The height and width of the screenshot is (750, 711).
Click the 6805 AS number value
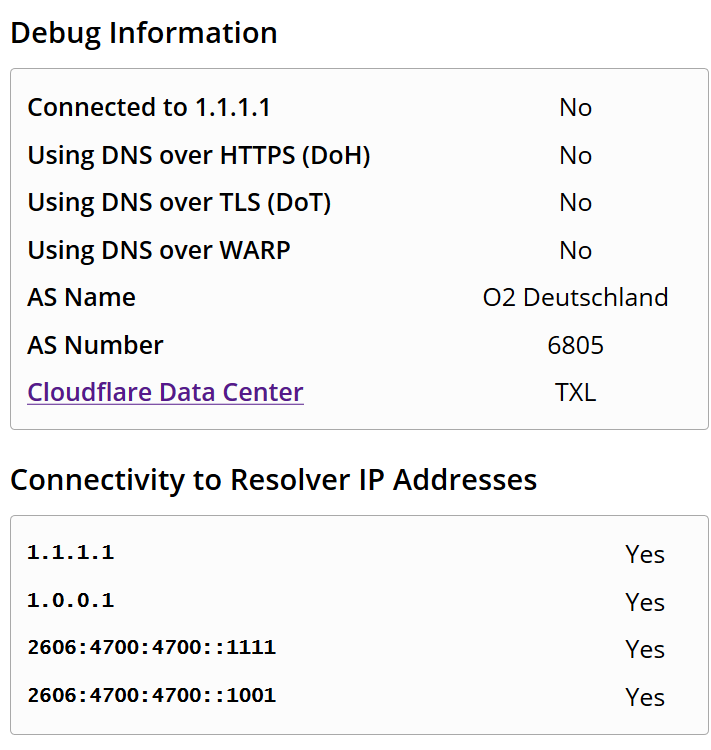pos(575,346)
